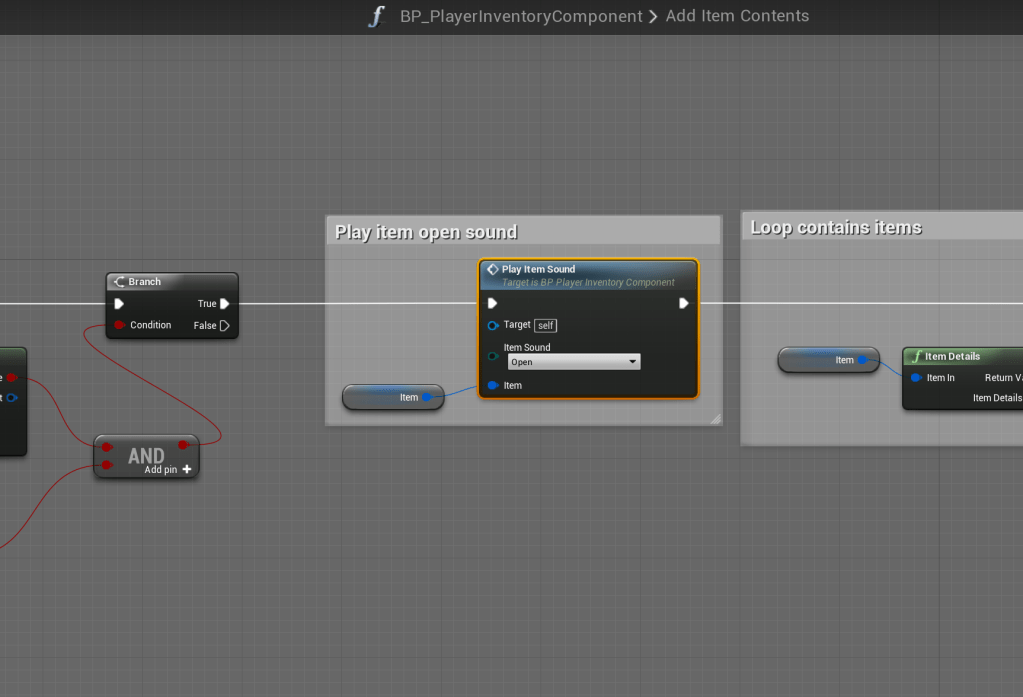This screenshot has height=697, width=1023.
Task: Click the AND node lower-left input pin
Action: click(x=107, y=465)
